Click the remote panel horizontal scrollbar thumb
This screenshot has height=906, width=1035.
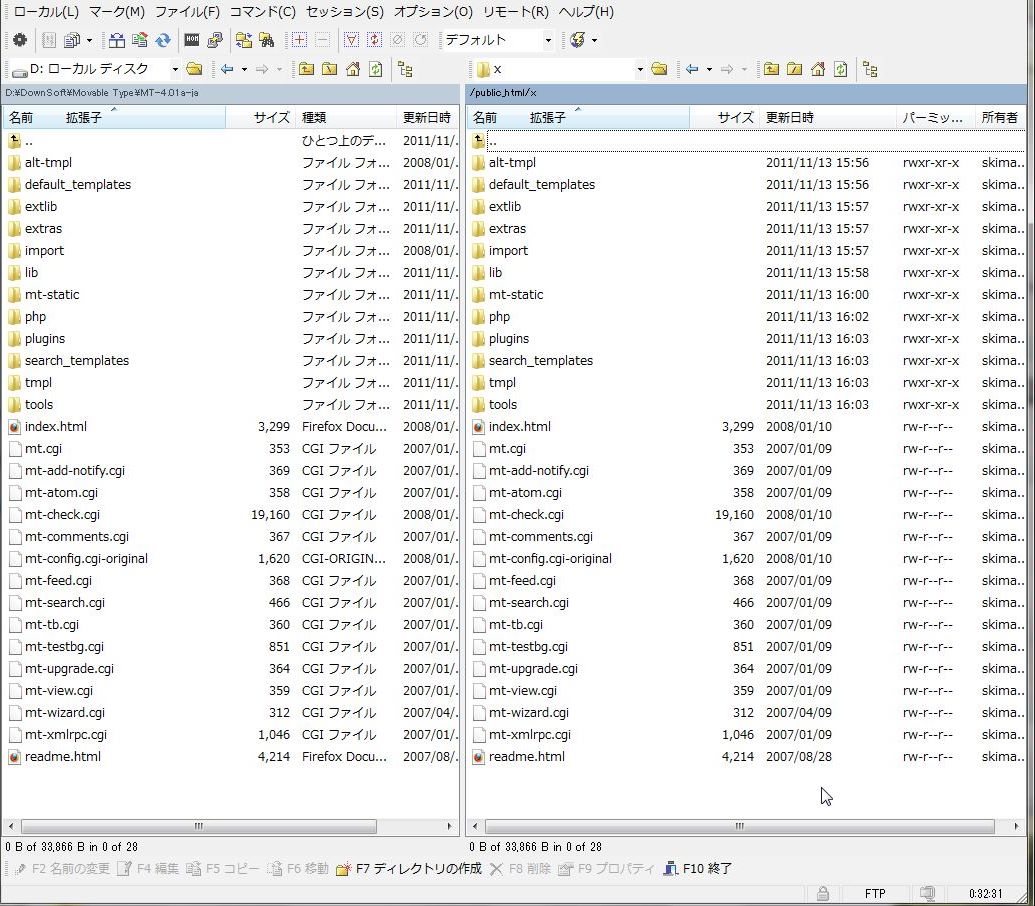click(740, 826)
